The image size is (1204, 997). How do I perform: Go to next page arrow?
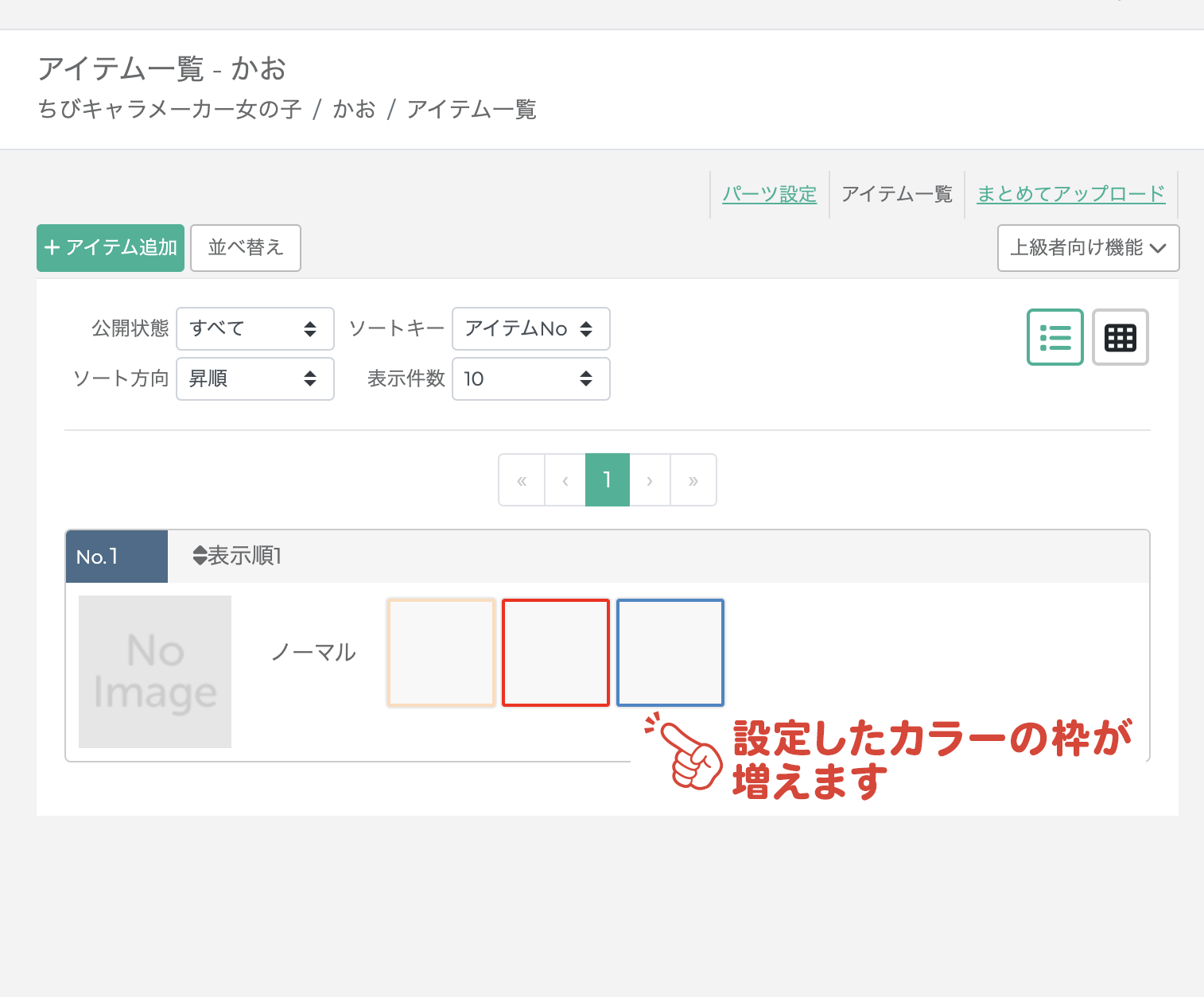(x=650, y=480)
